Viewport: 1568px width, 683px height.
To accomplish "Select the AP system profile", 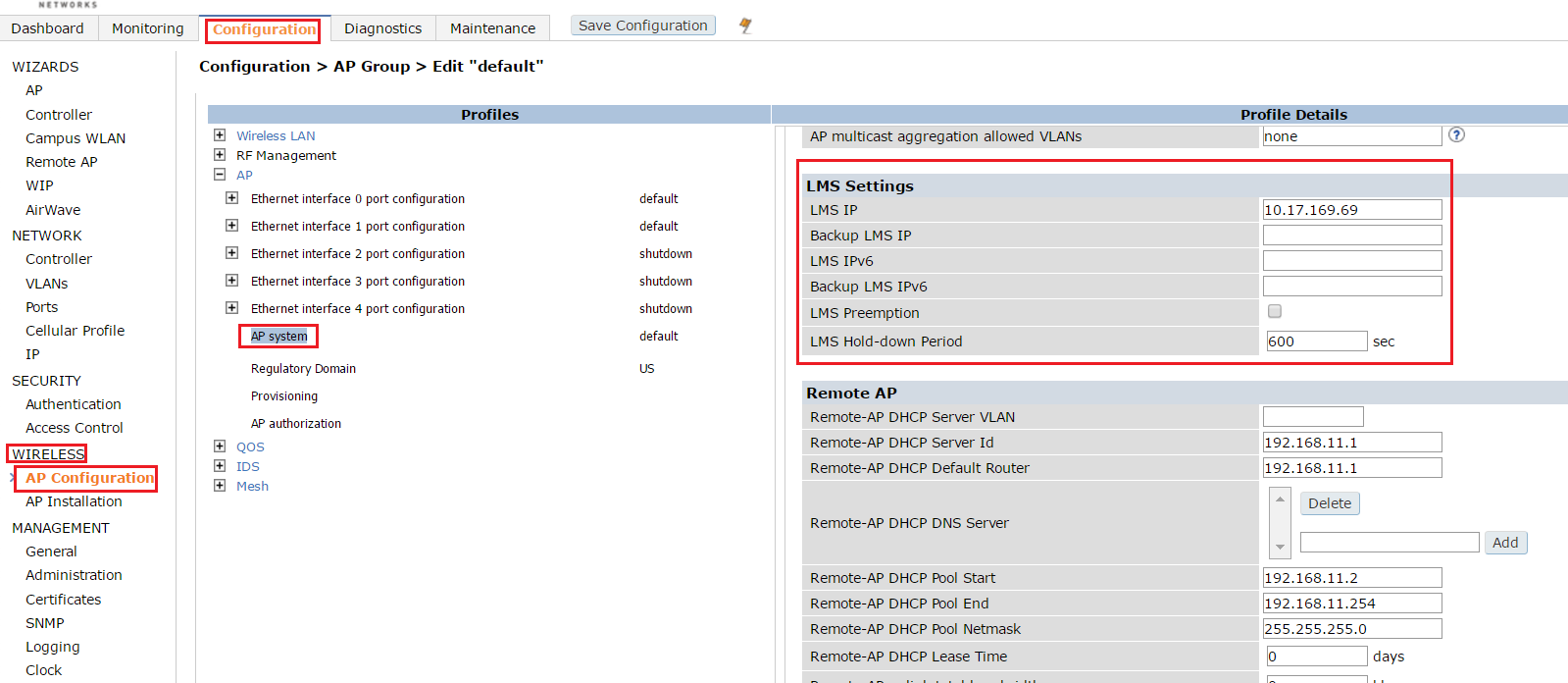I will tap(279, 336).
